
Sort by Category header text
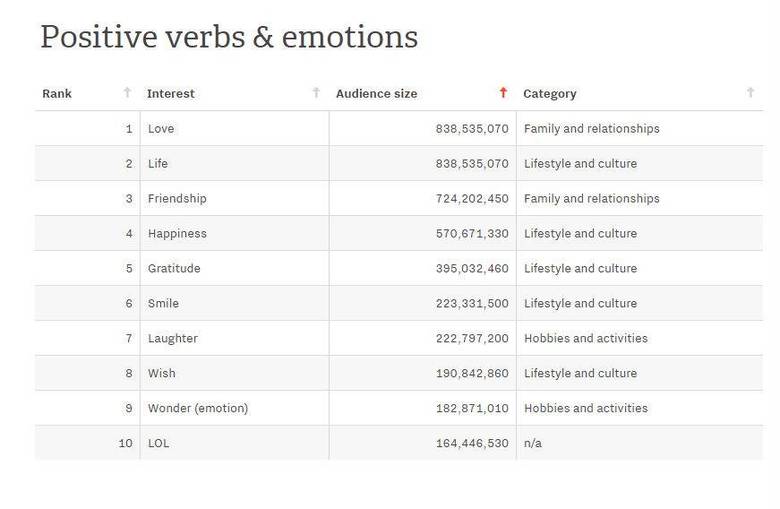[550, 94]
